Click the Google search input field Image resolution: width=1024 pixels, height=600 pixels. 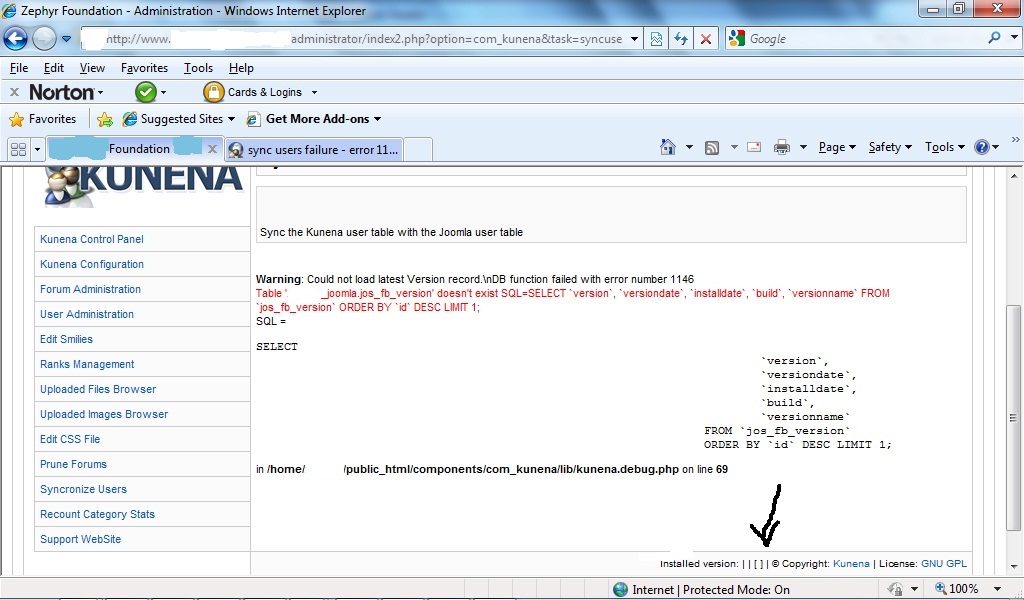tap(865, 39)
